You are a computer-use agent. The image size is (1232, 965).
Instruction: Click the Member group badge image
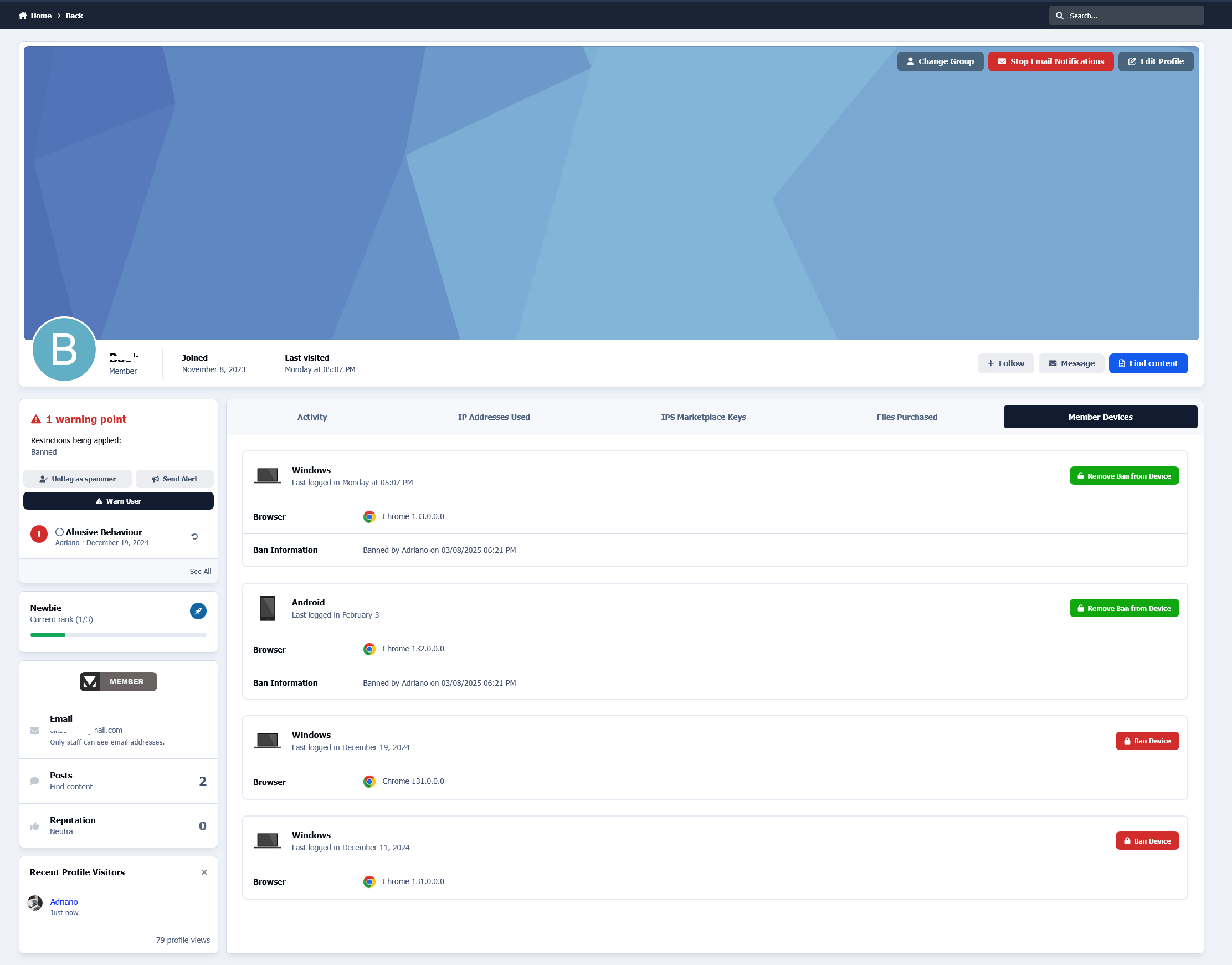coord(118,681)
